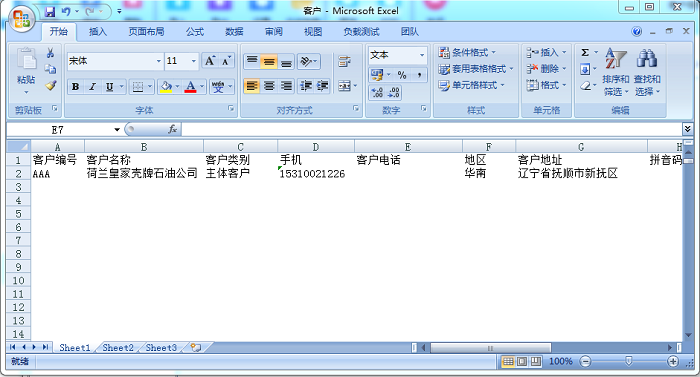Switch to the 插入 ribbon tab
The width and height of the screenshot is (700, 377).
[98, 32]
